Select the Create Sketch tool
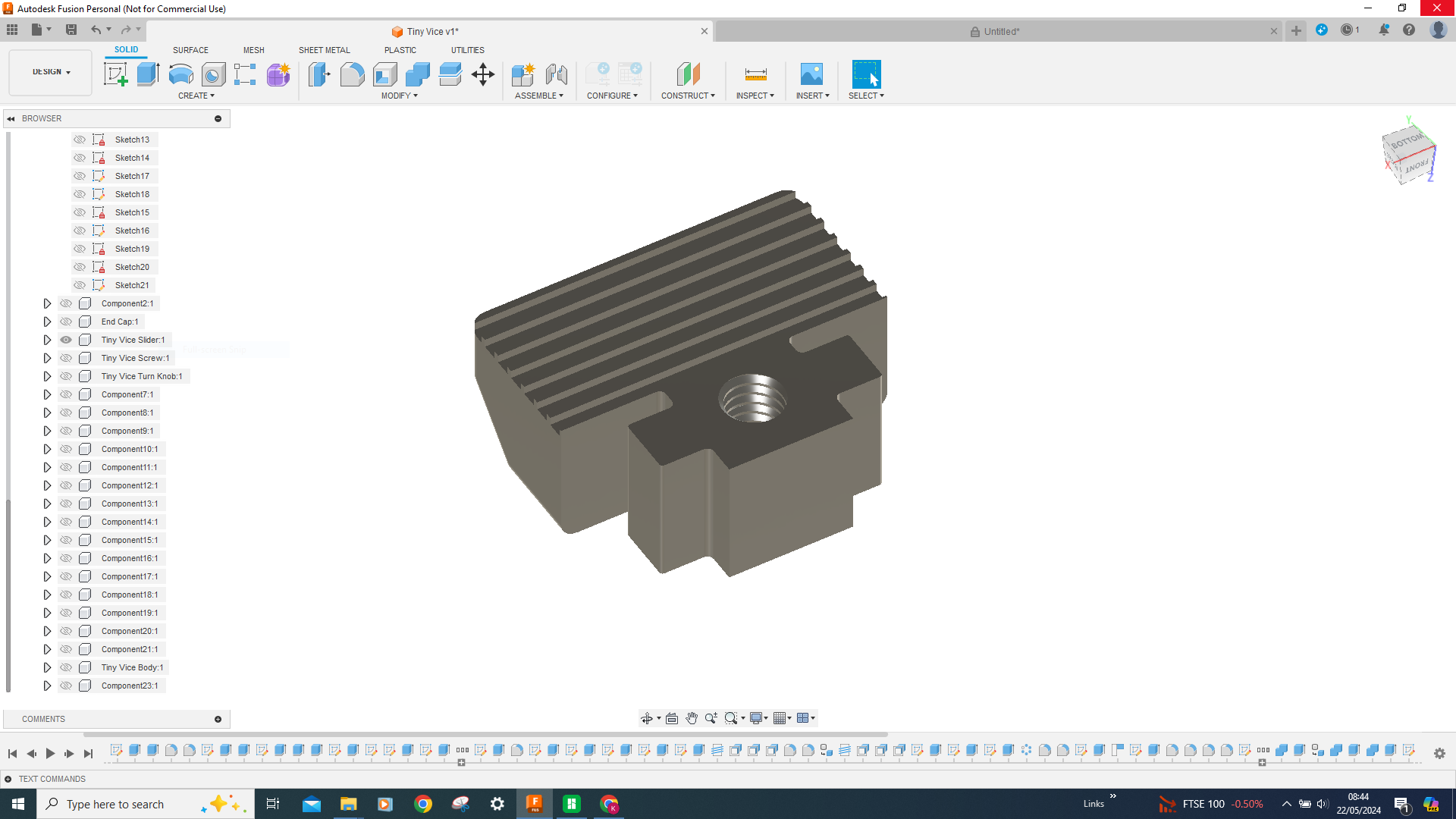 [115, 74]
